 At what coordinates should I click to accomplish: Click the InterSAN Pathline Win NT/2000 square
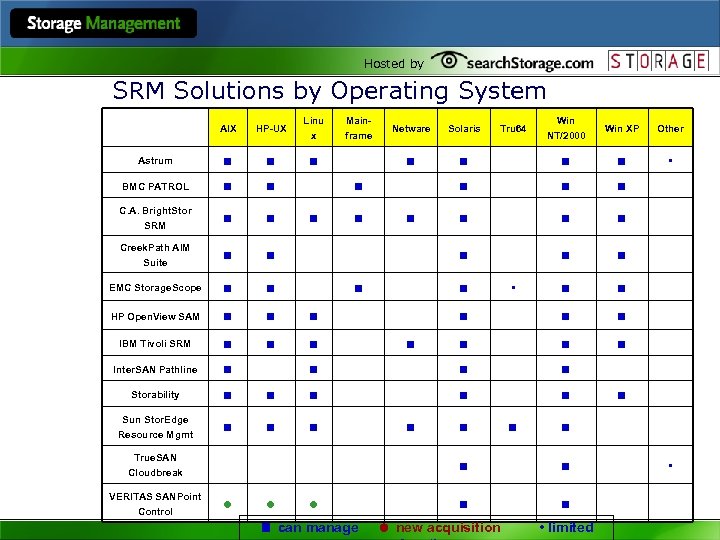pos(565,369)
